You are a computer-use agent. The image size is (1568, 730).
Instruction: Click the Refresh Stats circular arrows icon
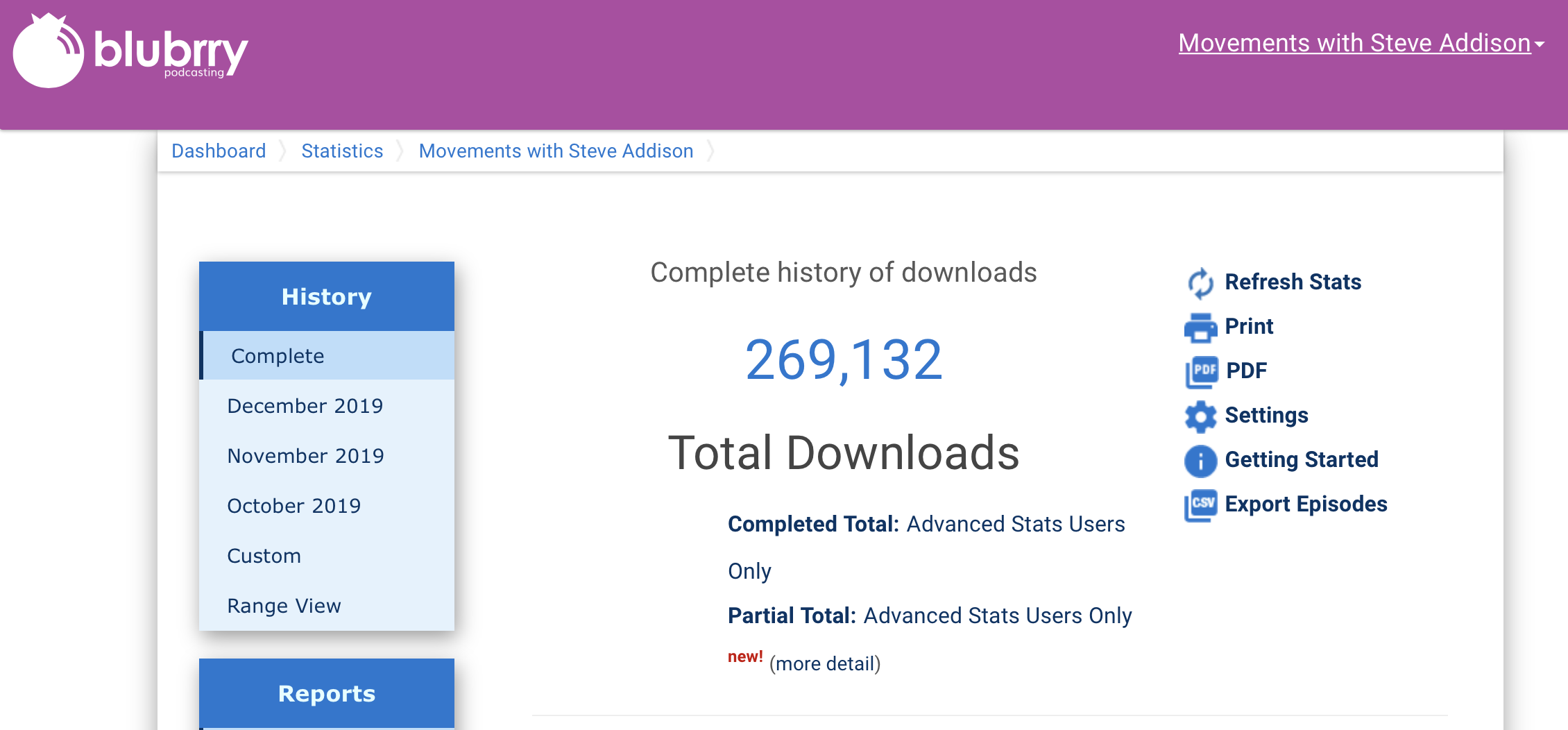point(1200,283)
